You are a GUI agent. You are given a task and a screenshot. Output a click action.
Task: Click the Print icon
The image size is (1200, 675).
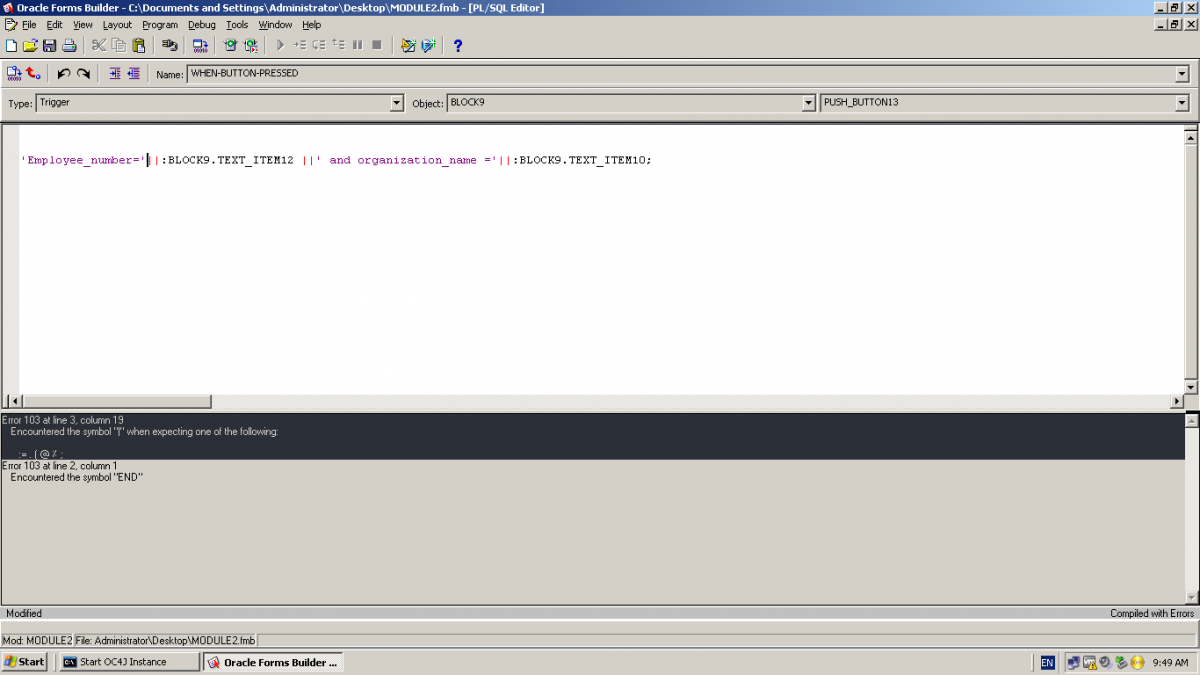click(69, 45)
